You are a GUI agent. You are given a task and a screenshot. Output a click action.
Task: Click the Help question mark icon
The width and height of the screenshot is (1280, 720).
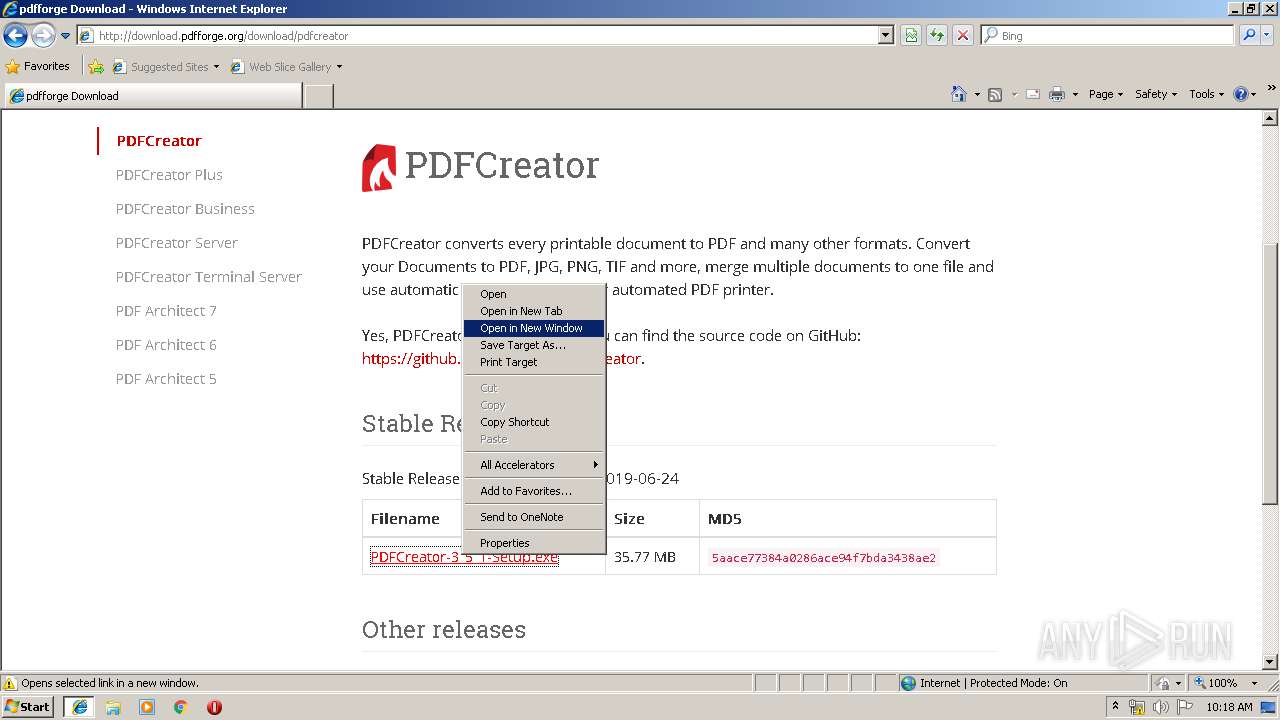click(x=1241, y=94)
